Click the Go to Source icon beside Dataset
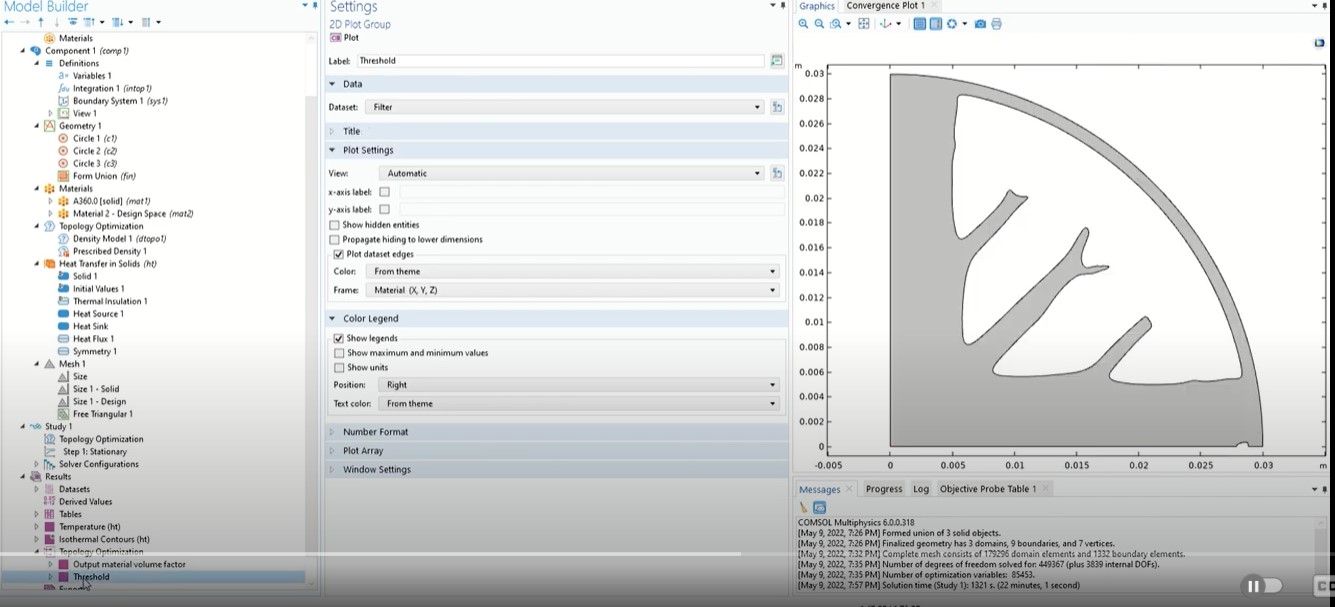 tap(777, 107)
